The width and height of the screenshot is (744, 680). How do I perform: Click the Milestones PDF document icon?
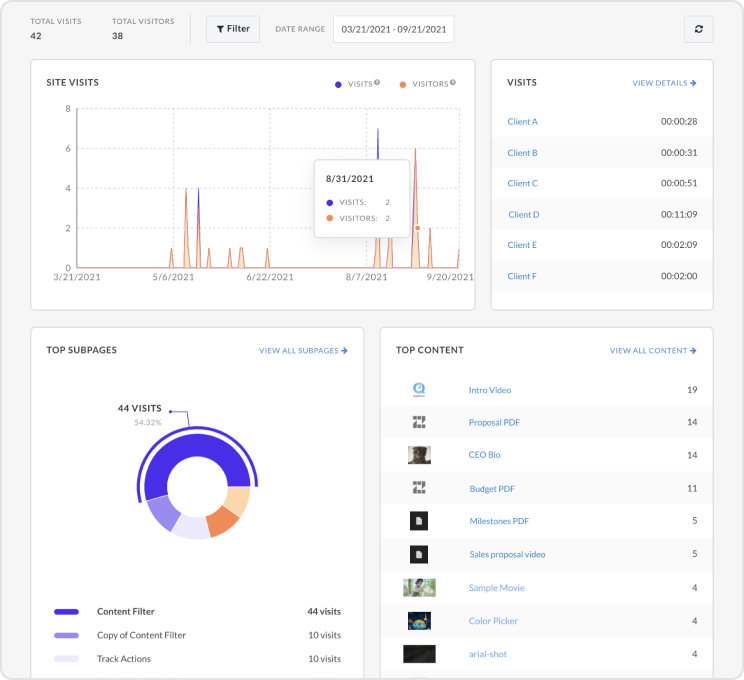(420, 521)
